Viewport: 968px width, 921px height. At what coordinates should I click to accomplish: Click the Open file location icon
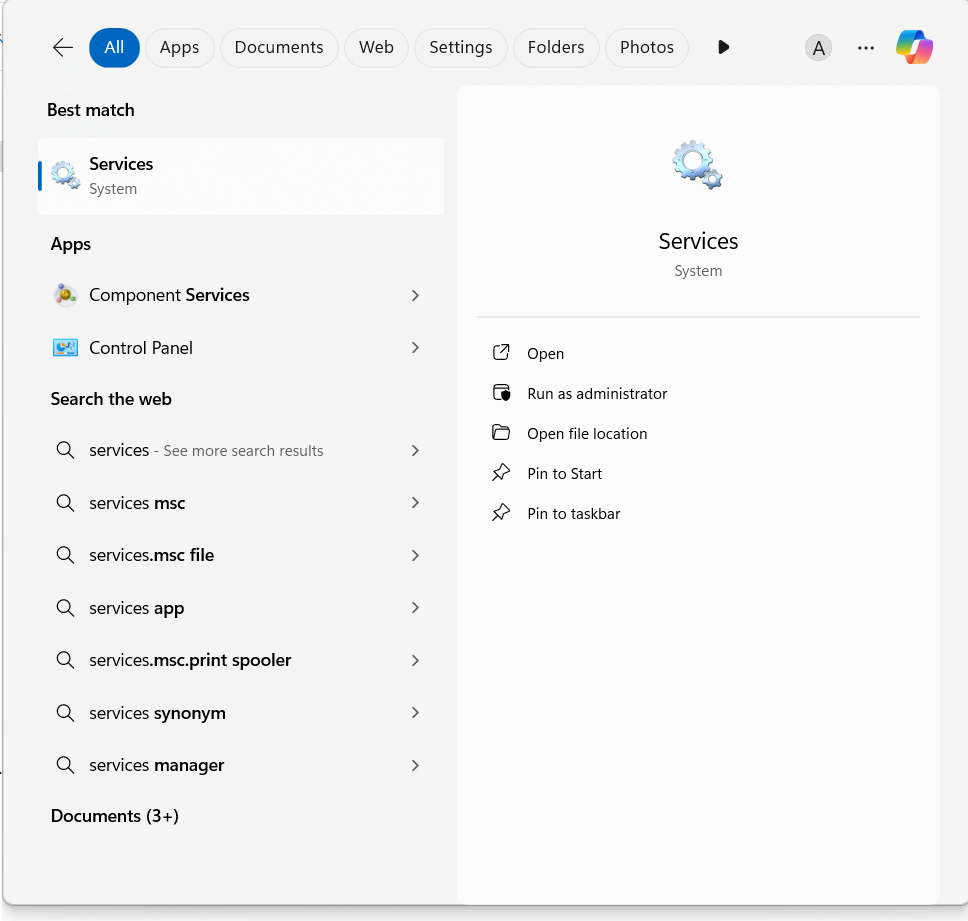502,433
